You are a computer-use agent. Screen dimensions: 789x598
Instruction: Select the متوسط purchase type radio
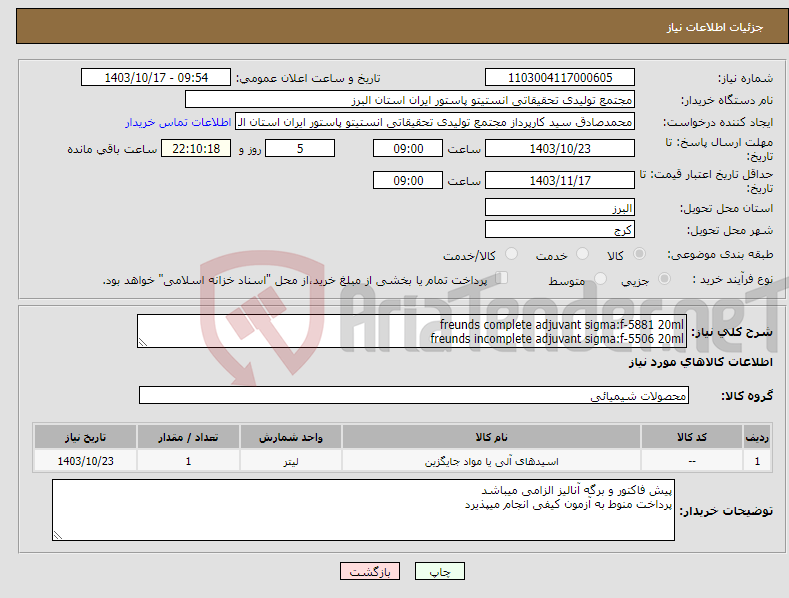pyautogui.click(x=600, y=278)
